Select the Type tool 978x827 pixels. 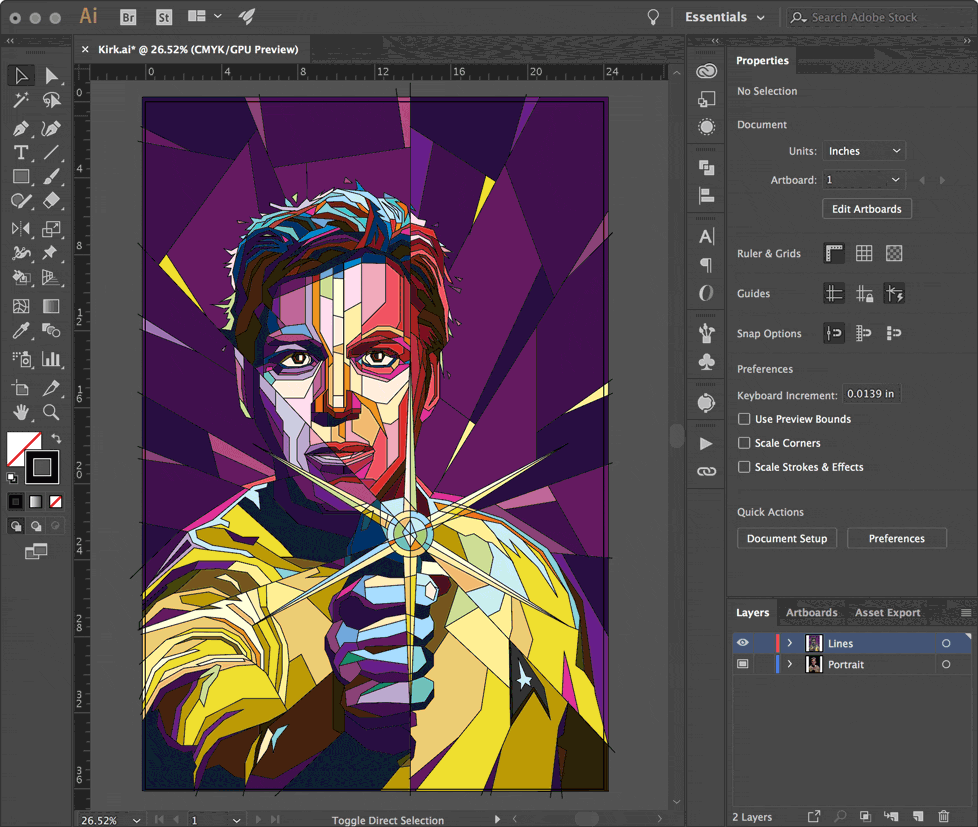pos(20,153)
